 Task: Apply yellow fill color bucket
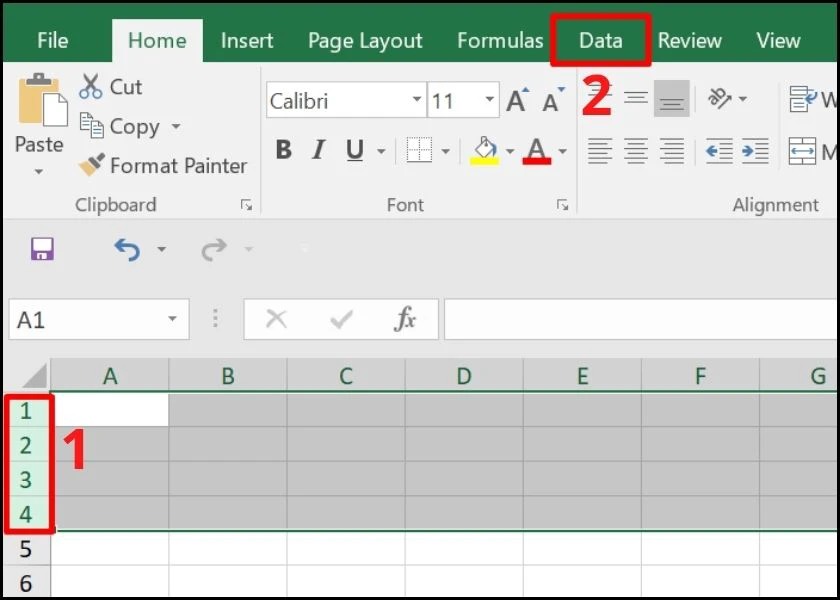click(485, 151)
